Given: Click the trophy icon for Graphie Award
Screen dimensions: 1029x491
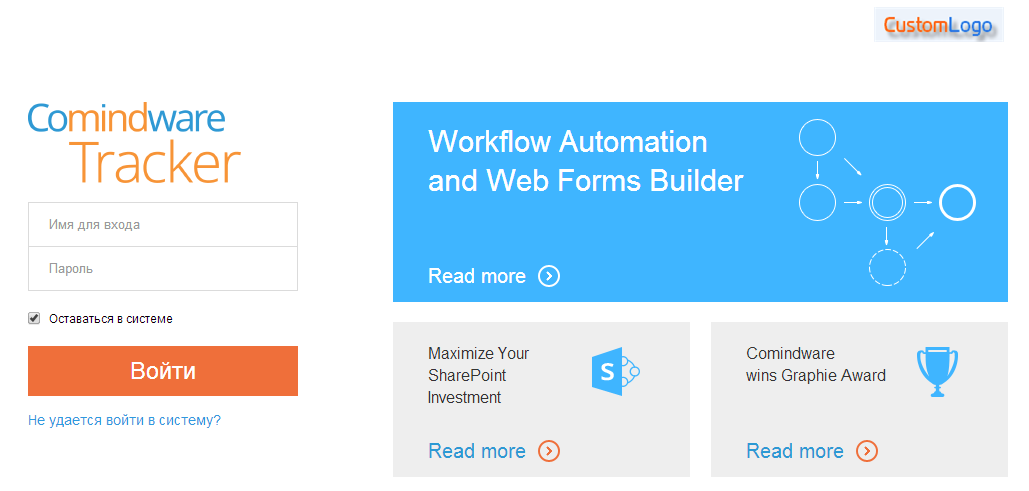Looking at the screenshot, I should pyautogui.click(x=936, y=373).
